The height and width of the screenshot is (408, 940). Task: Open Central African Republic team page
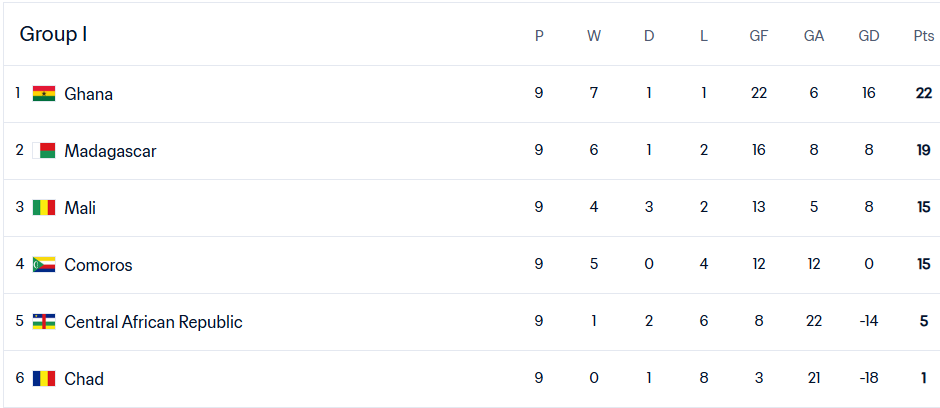coord(153,322)
